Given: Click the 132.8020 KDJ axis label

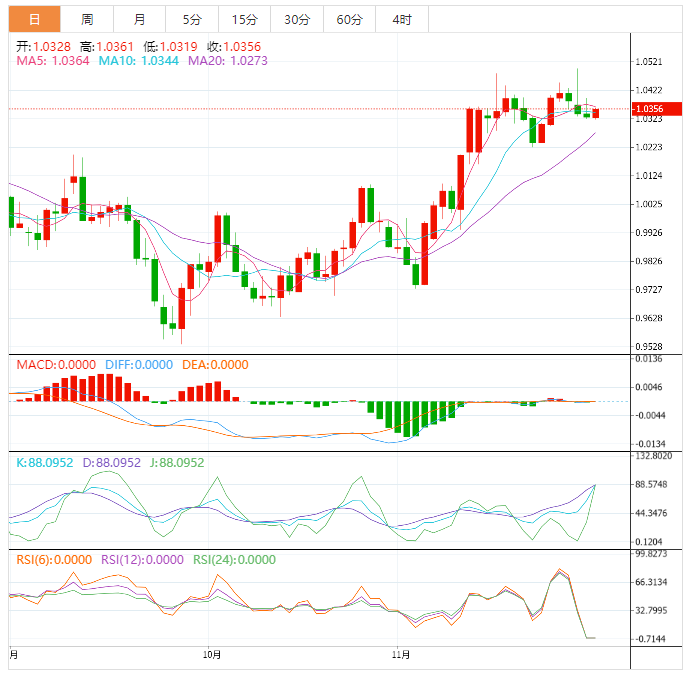Looking at the screenshot, I should 653,456.
